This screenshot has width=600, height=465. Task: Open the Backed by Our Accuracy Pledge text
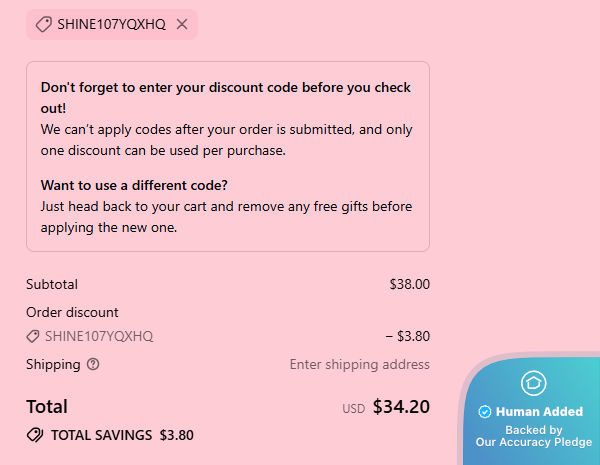pyautogui.click(x=533, y=436)
